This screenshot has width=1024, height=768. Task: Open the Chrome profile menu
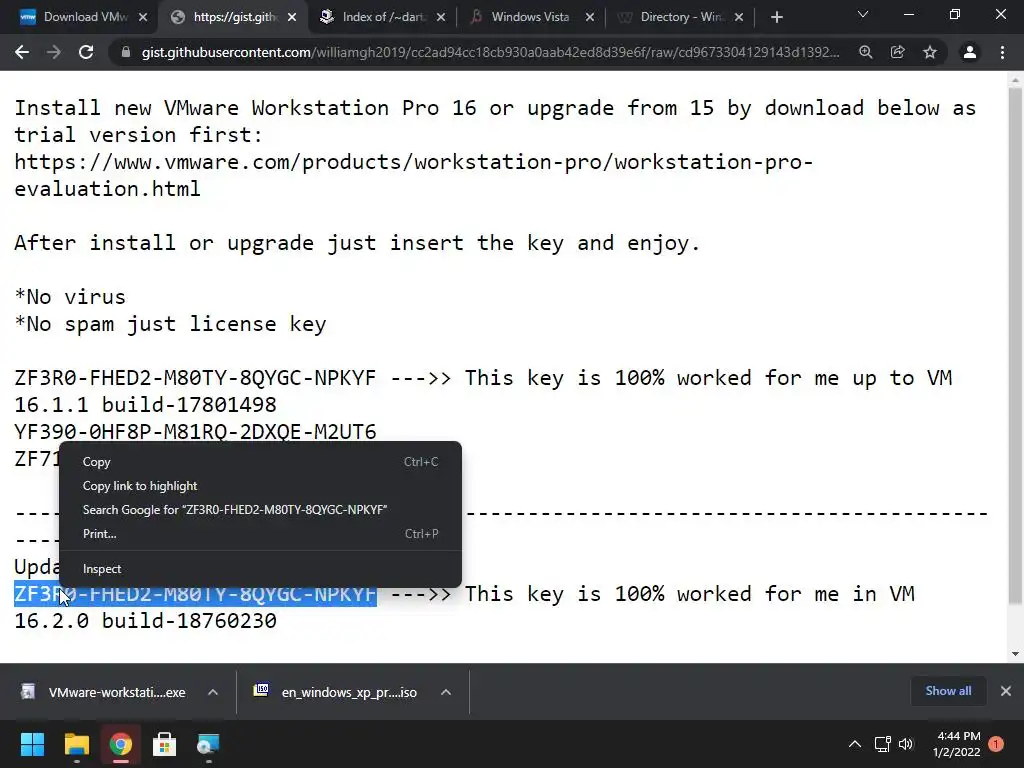(x=970, y=52)
